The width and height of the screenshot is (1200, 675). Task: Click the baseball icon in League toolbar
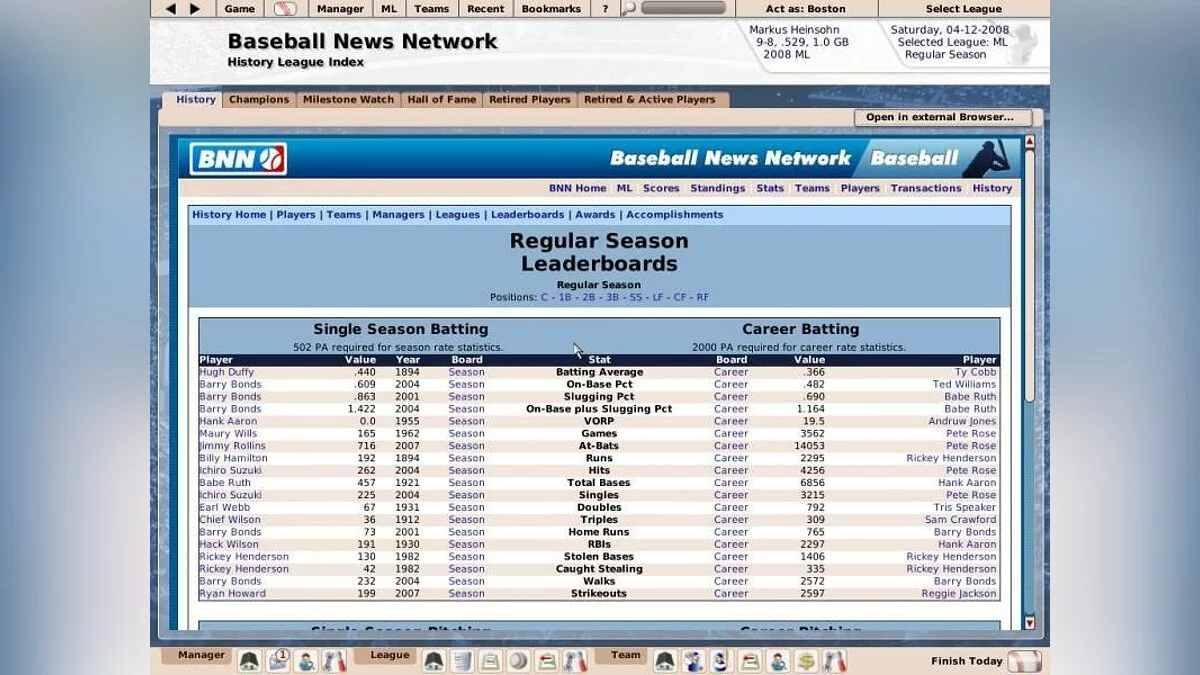[x=518, y=660]
